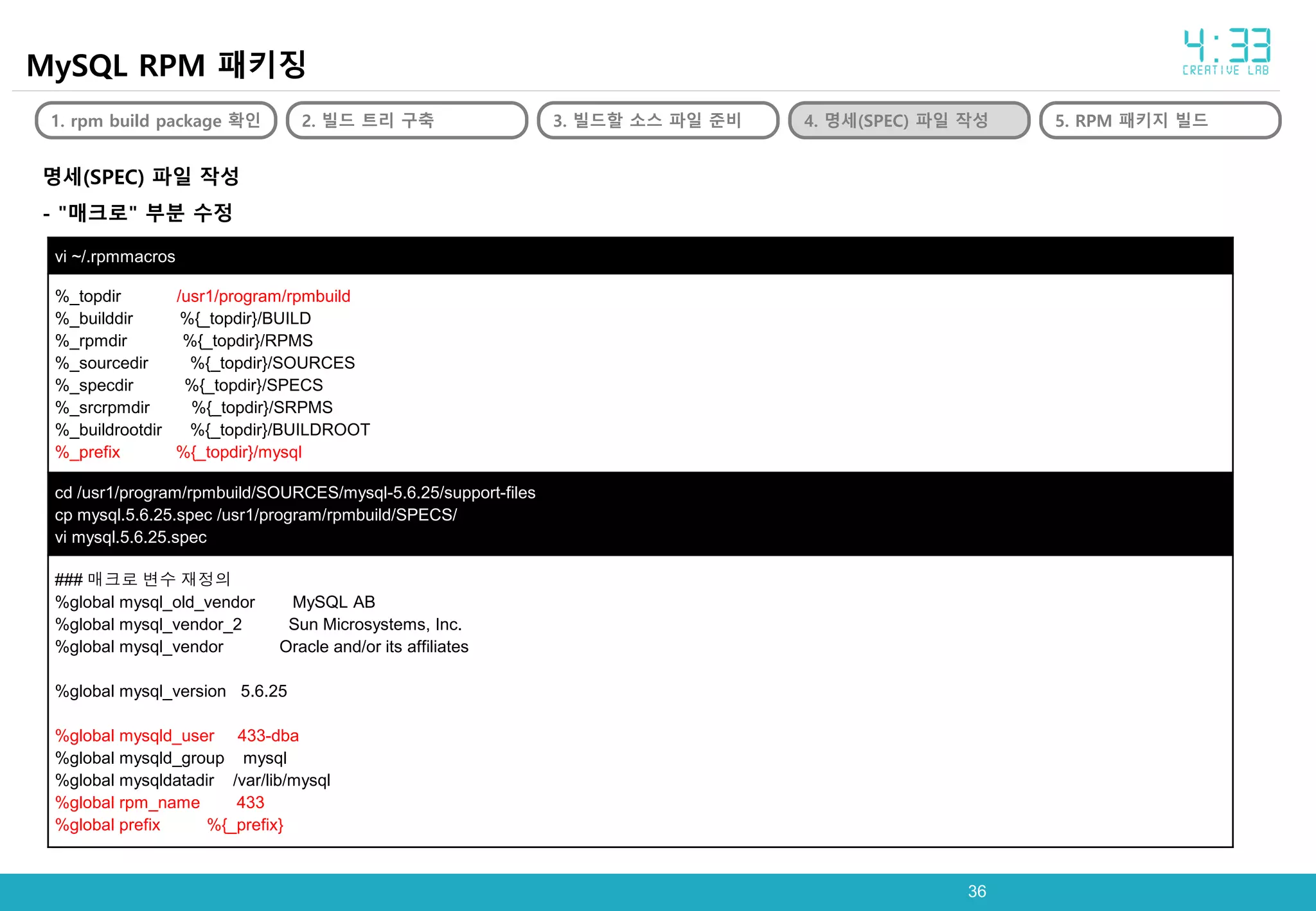
Task: Click the %_sourcedir macro name
Action: click(x=102, y=363)
